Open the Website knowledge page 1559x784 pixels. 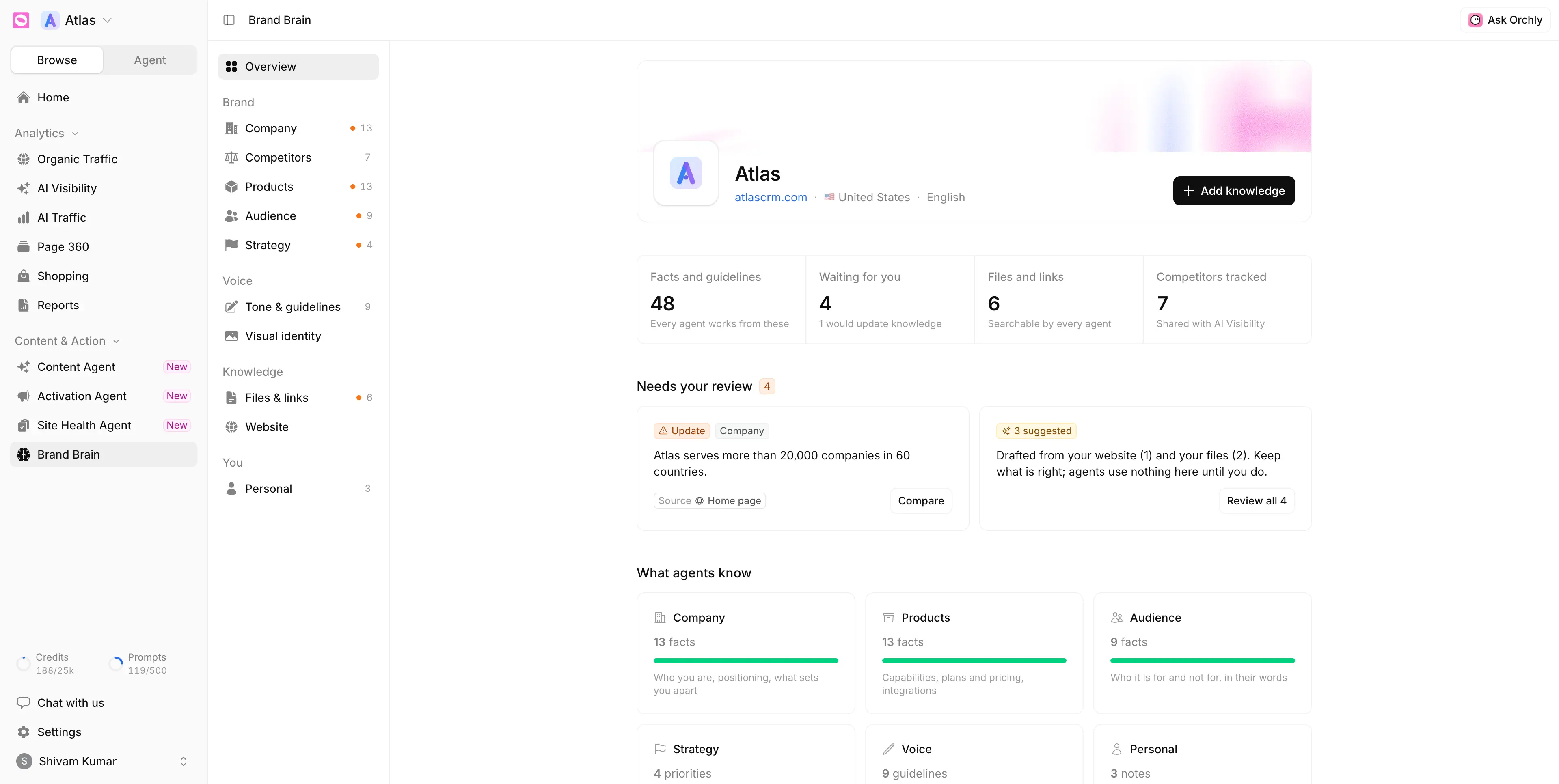[298, 427]
